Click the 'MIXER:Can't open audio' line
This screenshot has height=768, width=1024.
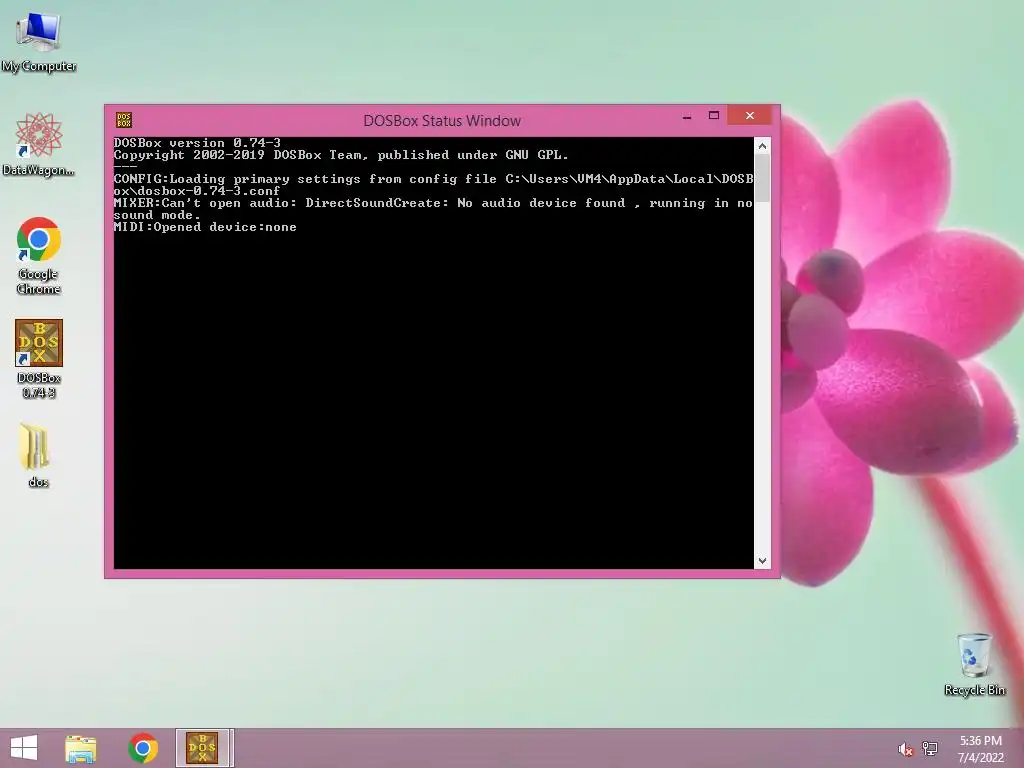click(433, 203)
